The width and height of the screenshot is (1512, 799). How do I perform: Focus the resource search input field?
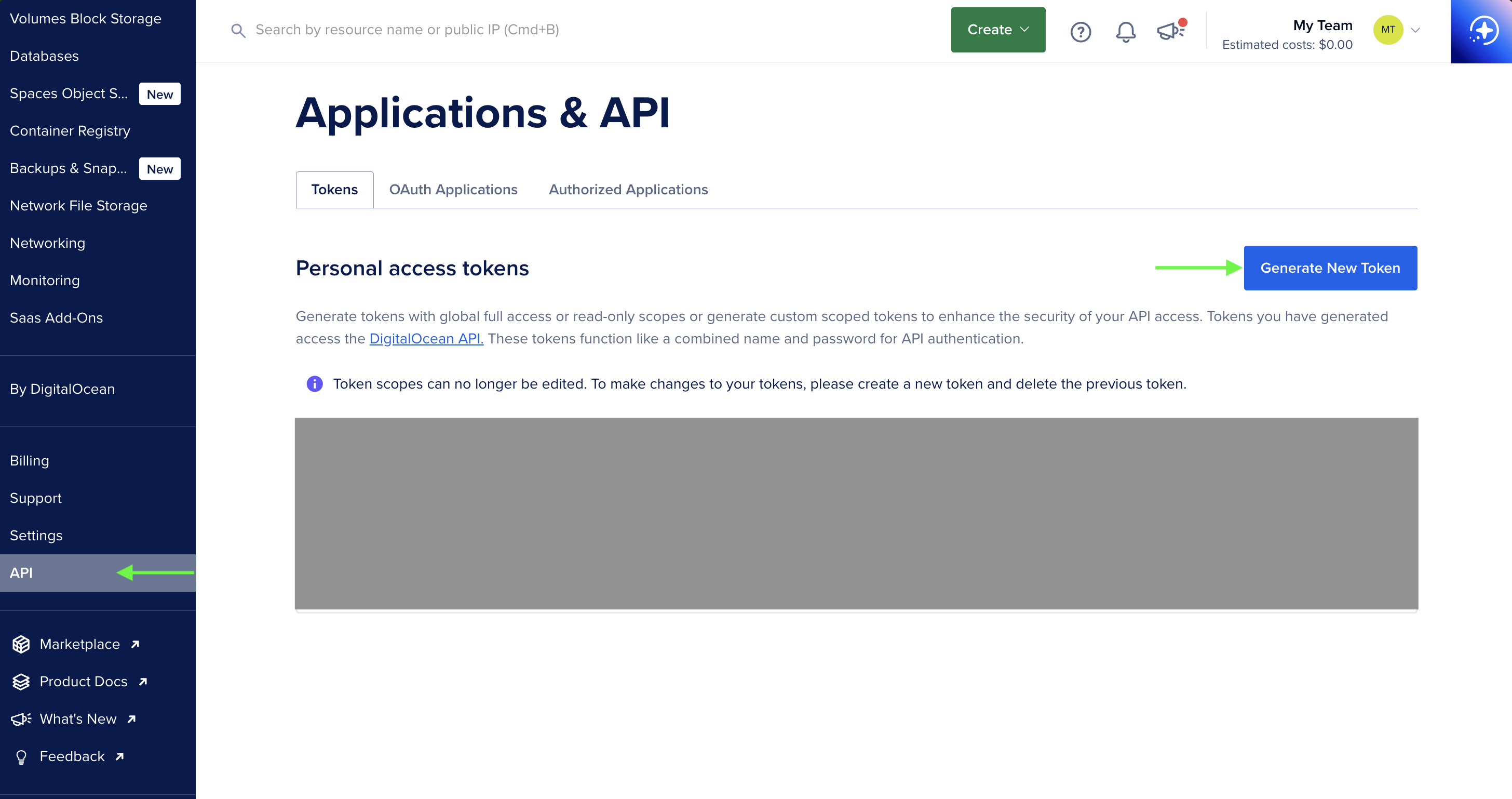point(408,30)
